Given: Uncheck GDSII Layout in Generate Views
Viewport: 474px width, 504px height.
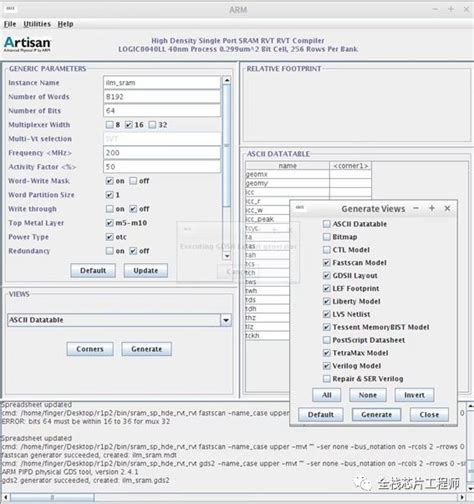Looking at the screenshot, I should tap(327, 276).
